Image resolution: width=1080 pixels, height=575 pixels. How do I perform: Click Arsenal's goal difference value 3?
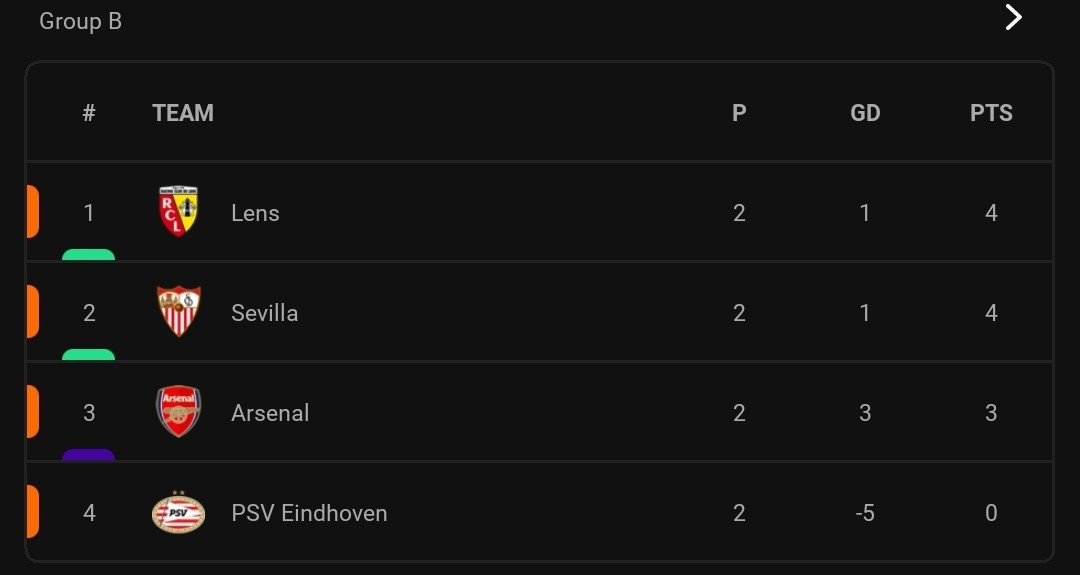865,412
